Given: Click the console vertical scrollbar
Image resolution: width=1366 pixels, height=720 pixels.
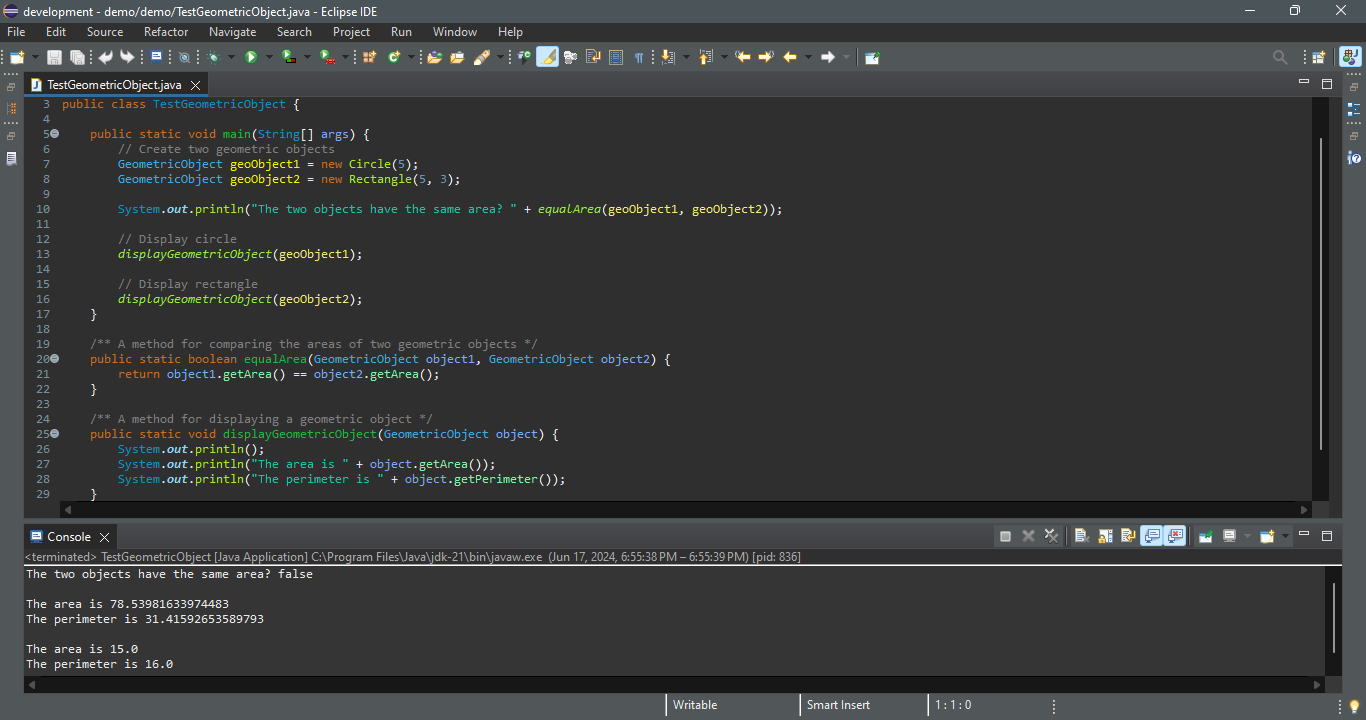Looking at the screenshot, I should click(1334, 617).
